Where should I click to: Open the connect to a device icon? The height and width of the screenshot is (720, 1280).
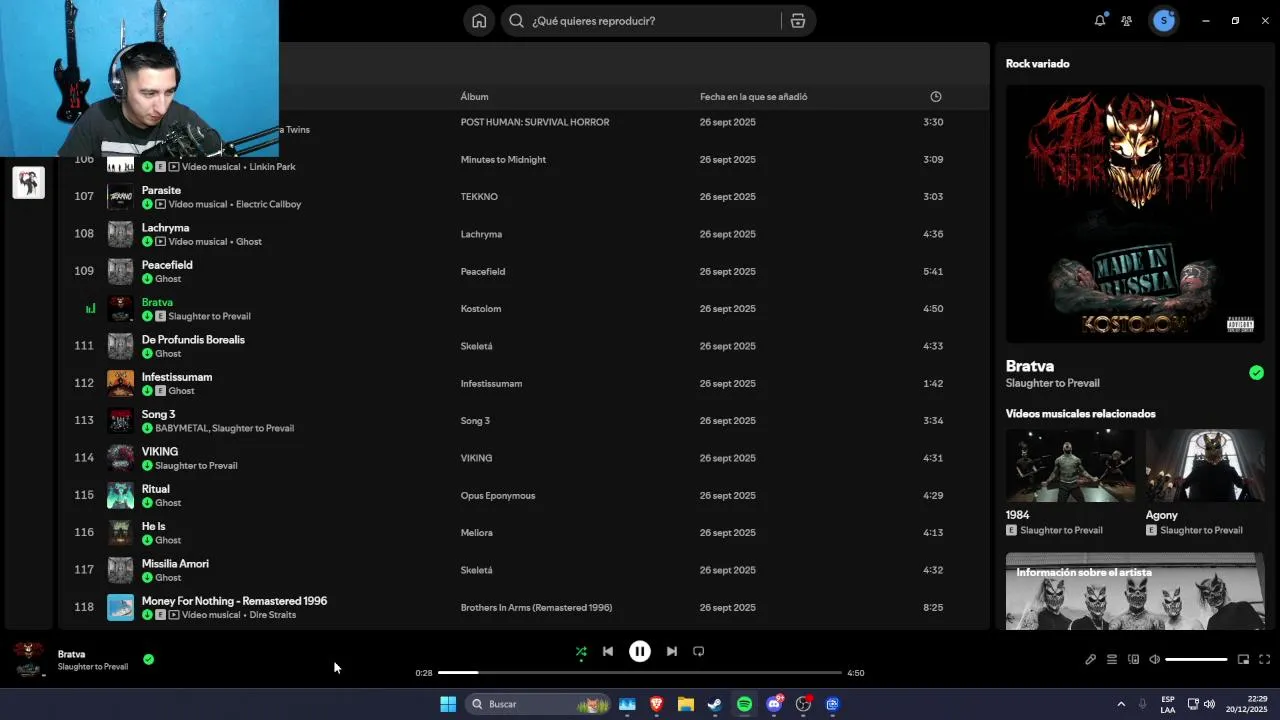(x=1134, y=659)
